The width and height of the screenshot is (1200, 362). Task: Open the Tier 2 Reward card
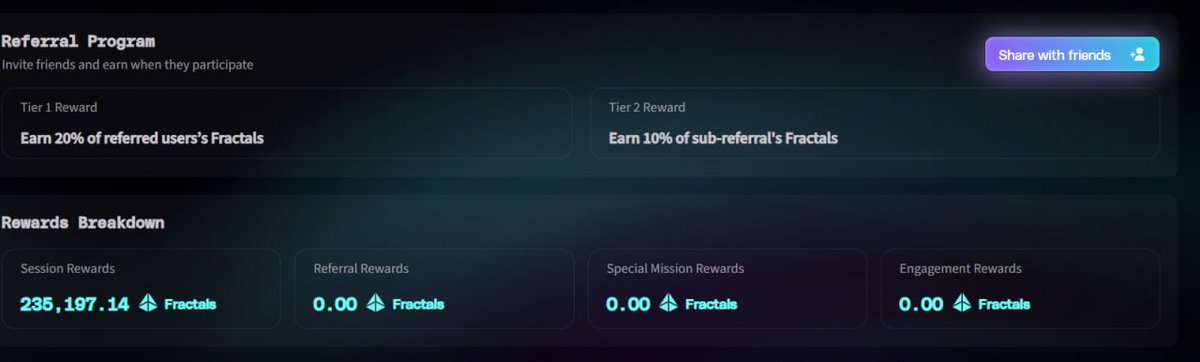875,123
